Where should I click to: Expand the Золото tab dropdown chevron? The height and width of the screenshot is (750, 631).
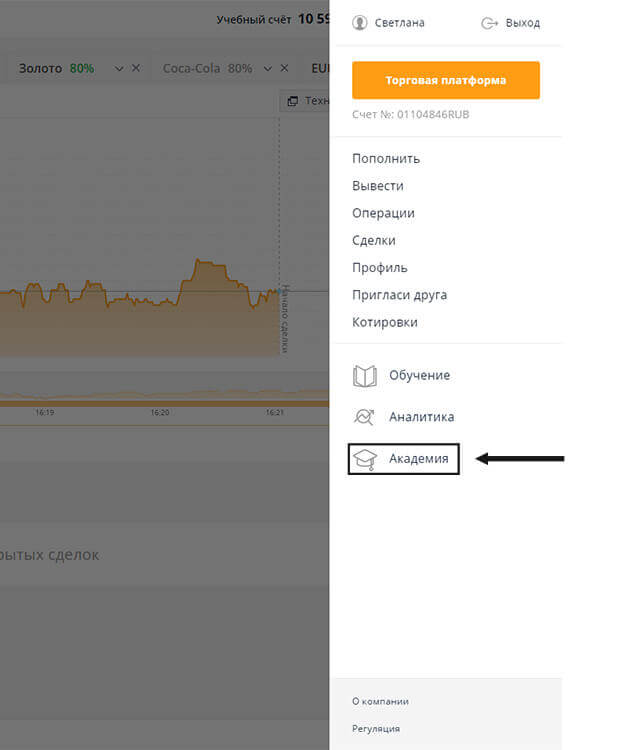tap(119, 69)
